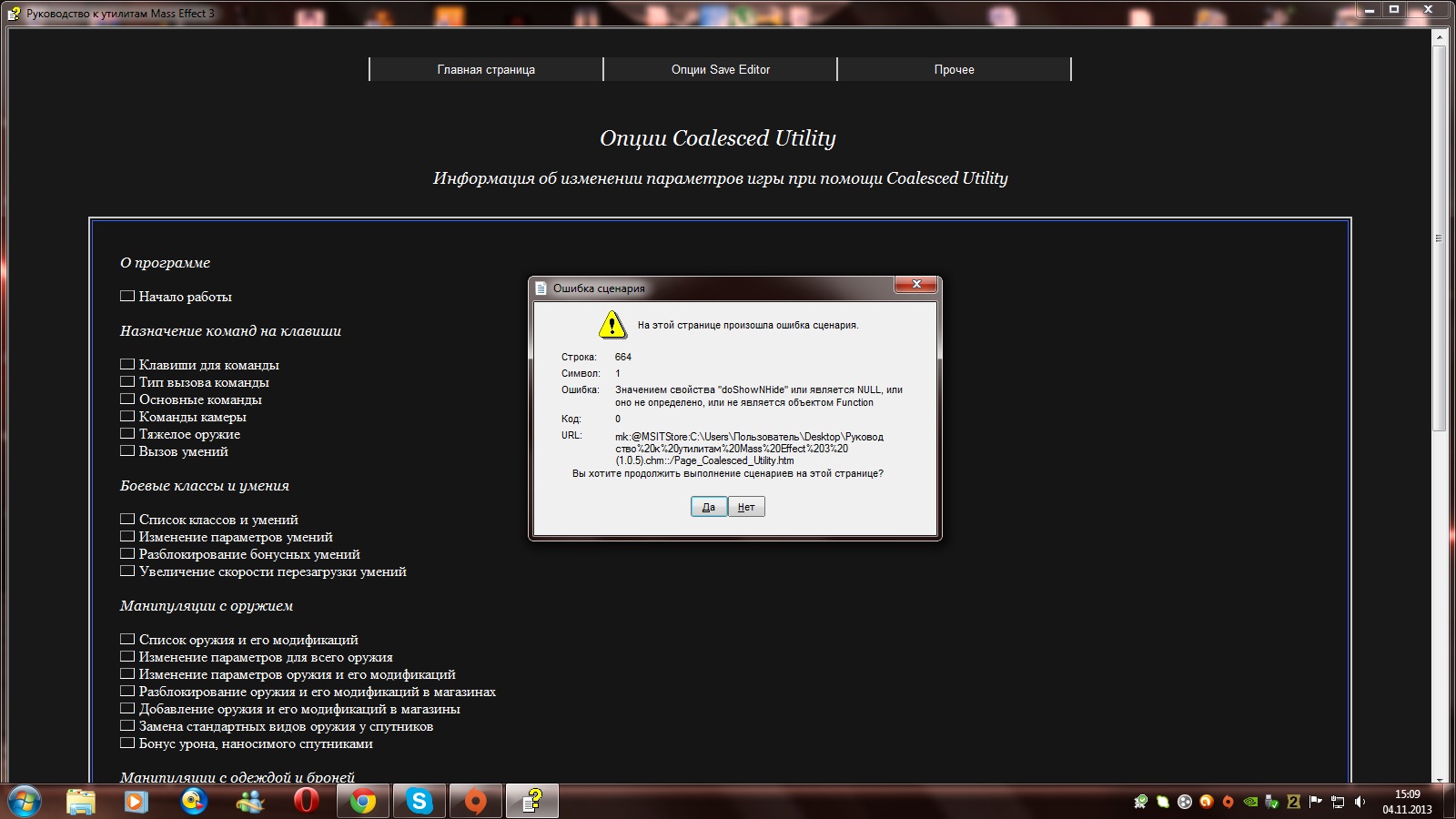This screenshot has height=819, width=1456.
Task: Open the volume speaker tray icon
Action: tap(1360, 802)
